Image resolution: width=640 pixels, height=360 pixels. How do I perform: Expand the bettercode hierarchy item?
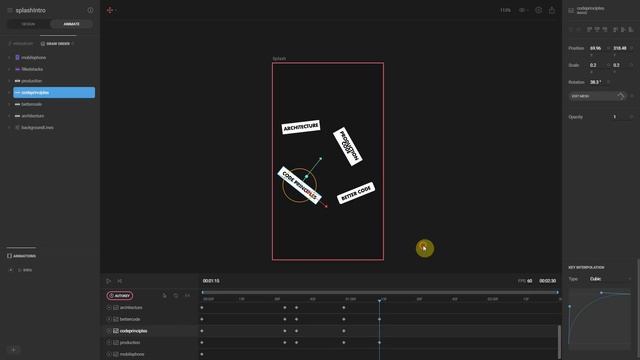[9, 104]
